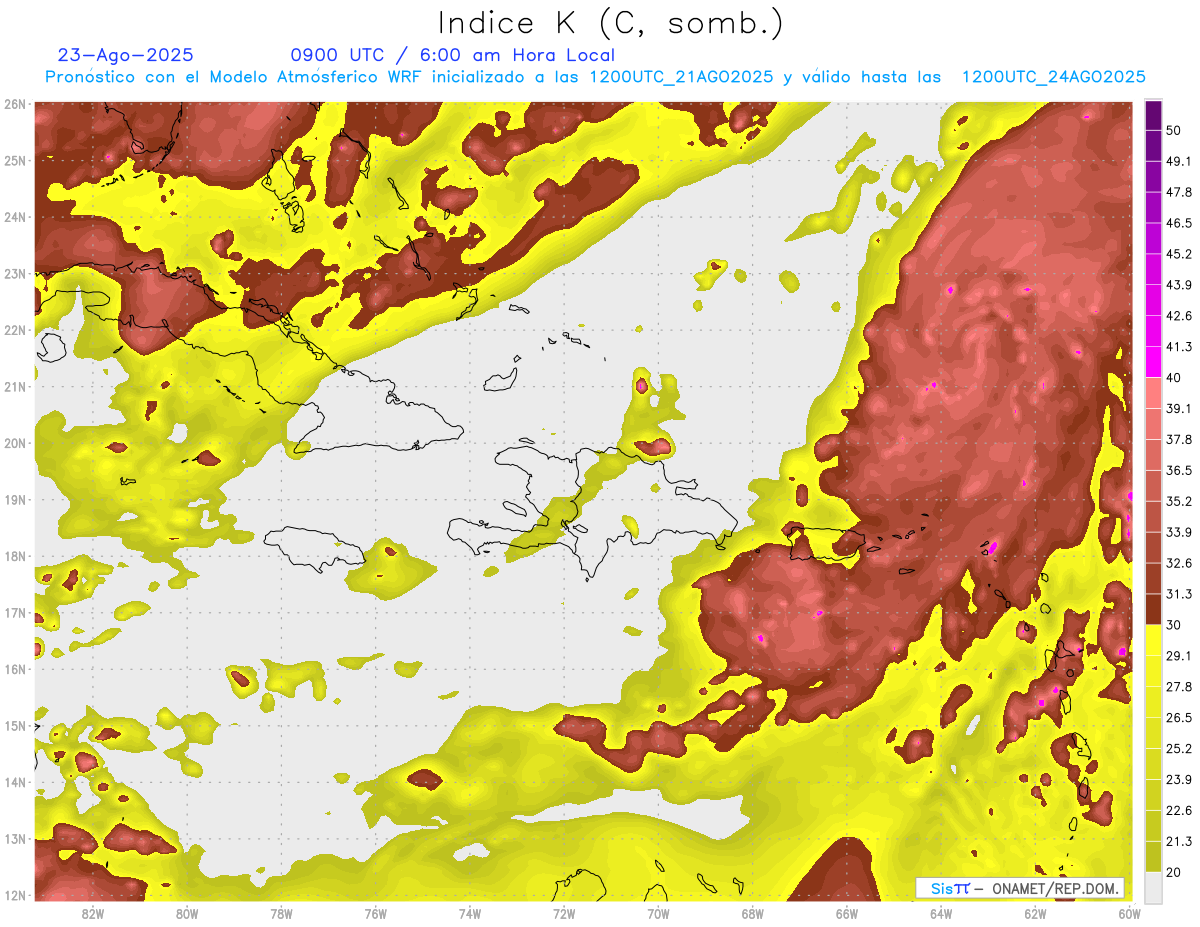Click the colorbar label '21.3'
The width and height of the screenshot is (1200, 927).
click(x=1178, y=842)
